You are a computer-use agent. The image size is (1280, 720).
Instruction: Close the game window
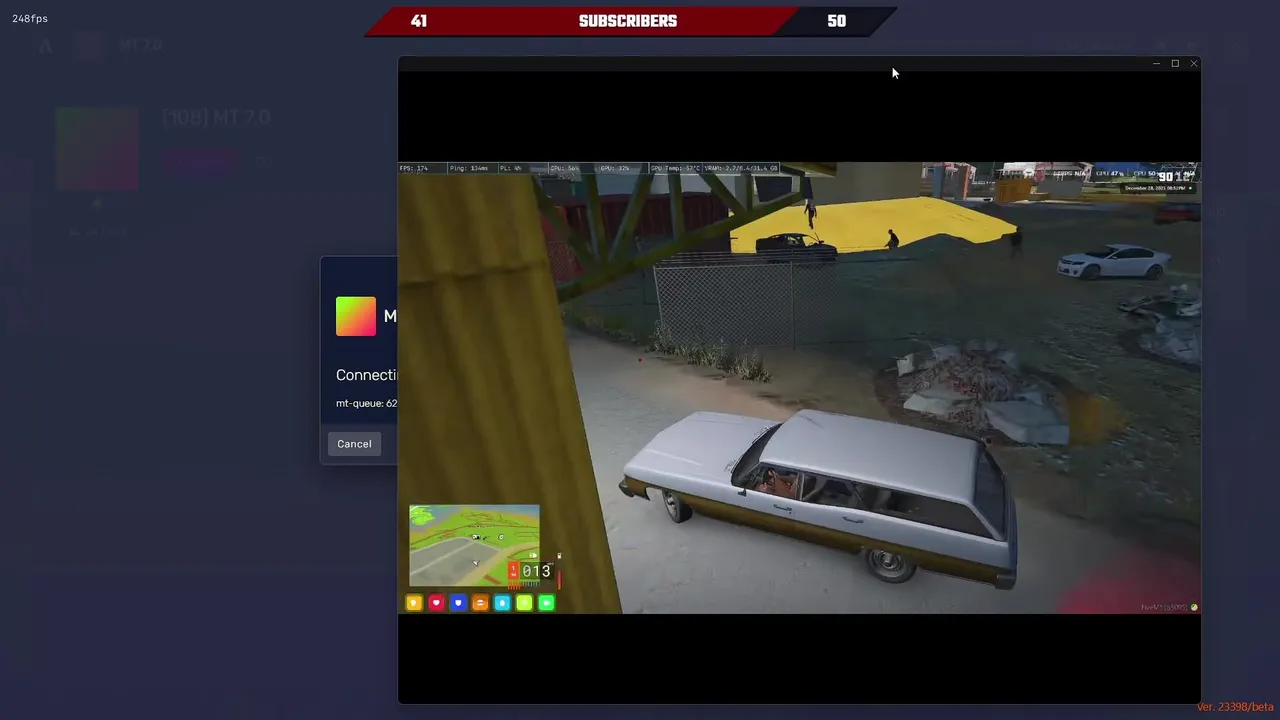click(1193, 64)
